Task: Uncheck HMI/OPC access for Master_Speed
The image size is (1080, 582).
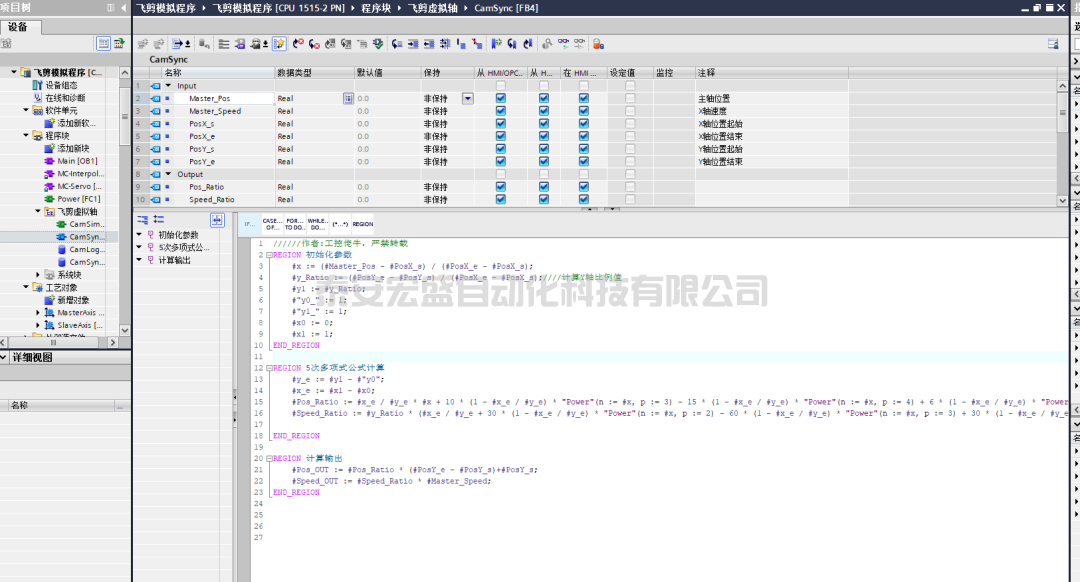Action: (501, 111)
